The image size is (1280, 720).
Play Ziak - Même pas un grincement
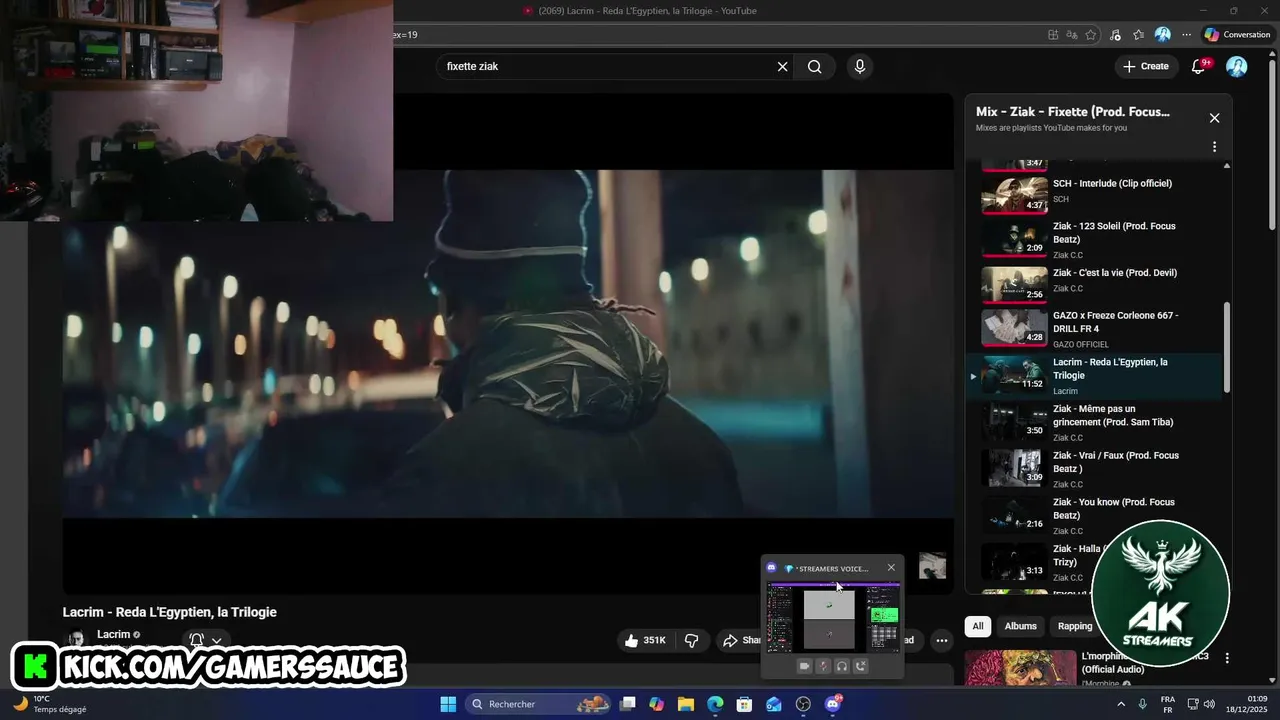click(x=1095, y=423)
